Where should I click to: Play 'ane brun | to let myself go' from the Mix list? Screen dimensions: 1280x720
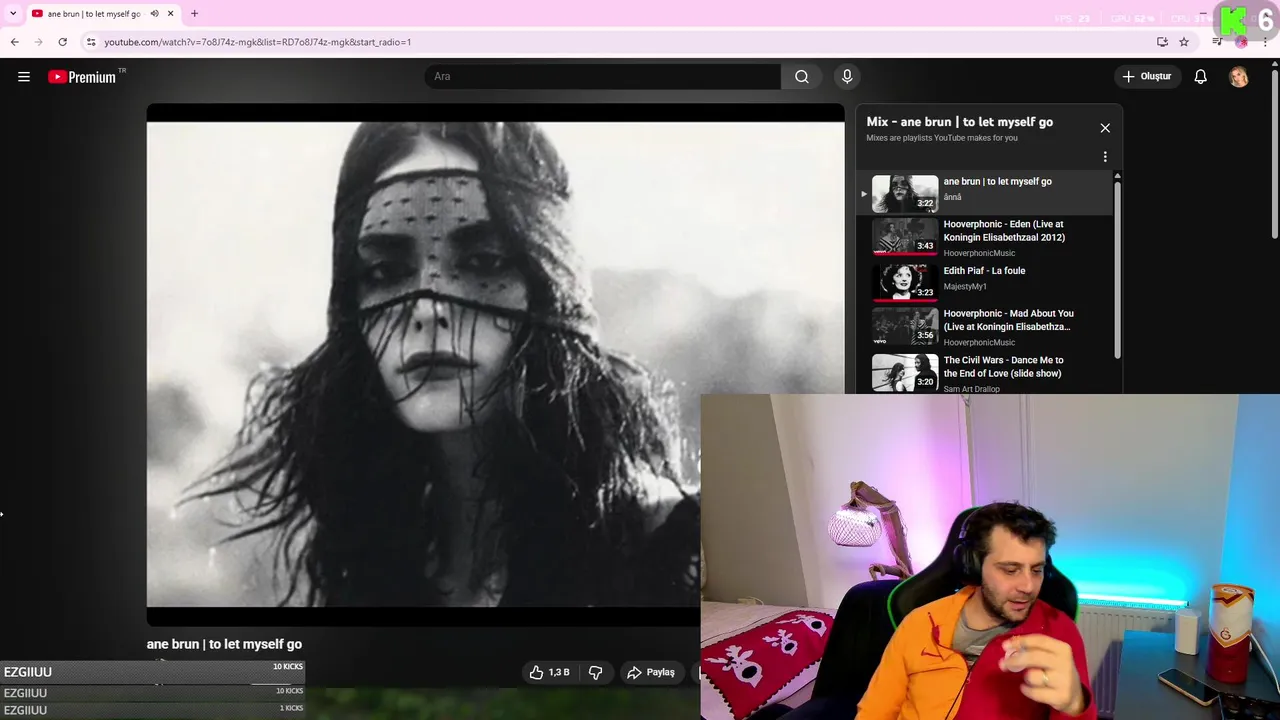tap(986, 192)
